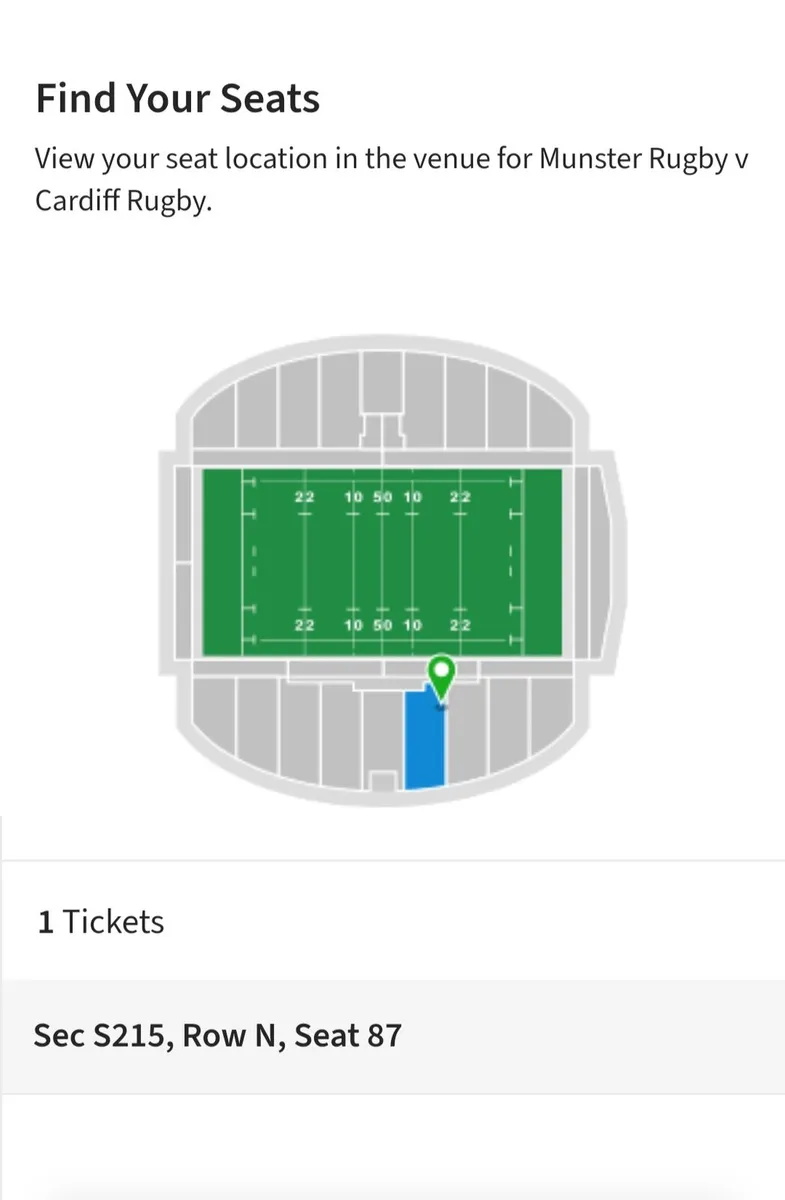Click the top-left 22 pitch marking
Image resolution: width=785 pixels, height=1200 pixels.
(305, 497)
